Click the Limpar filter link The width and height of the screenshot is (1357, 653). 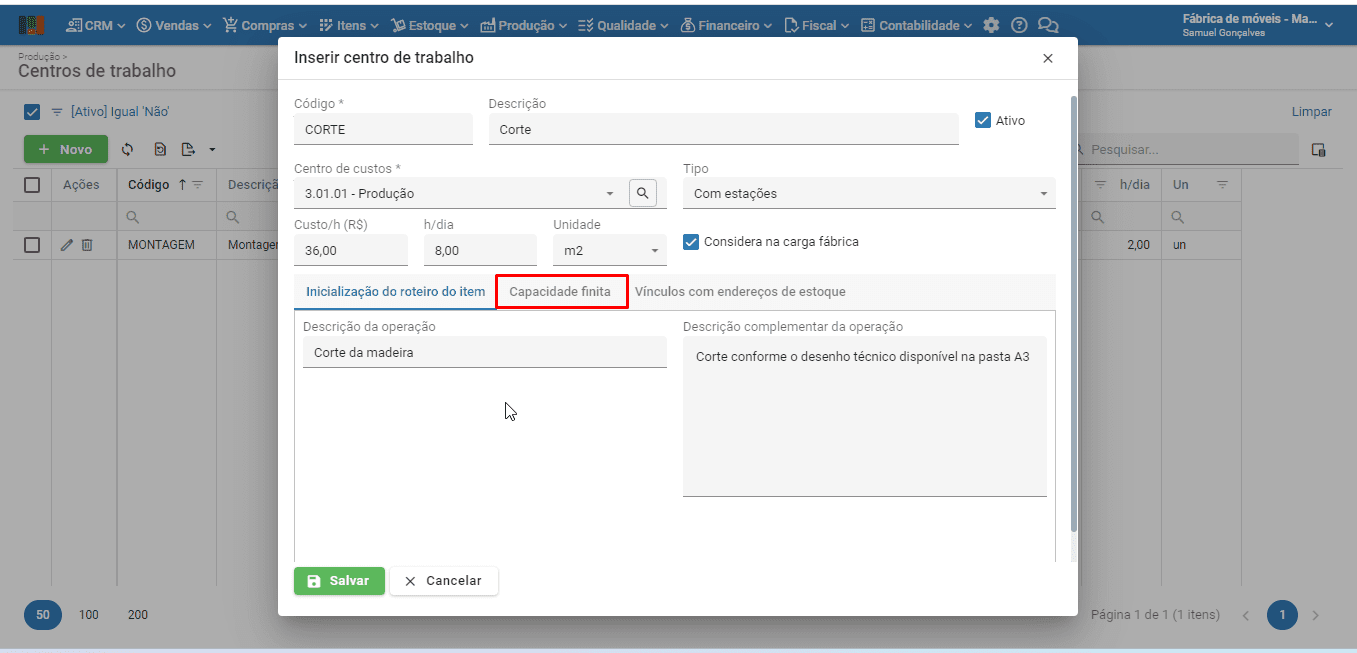click(1311, 112)
